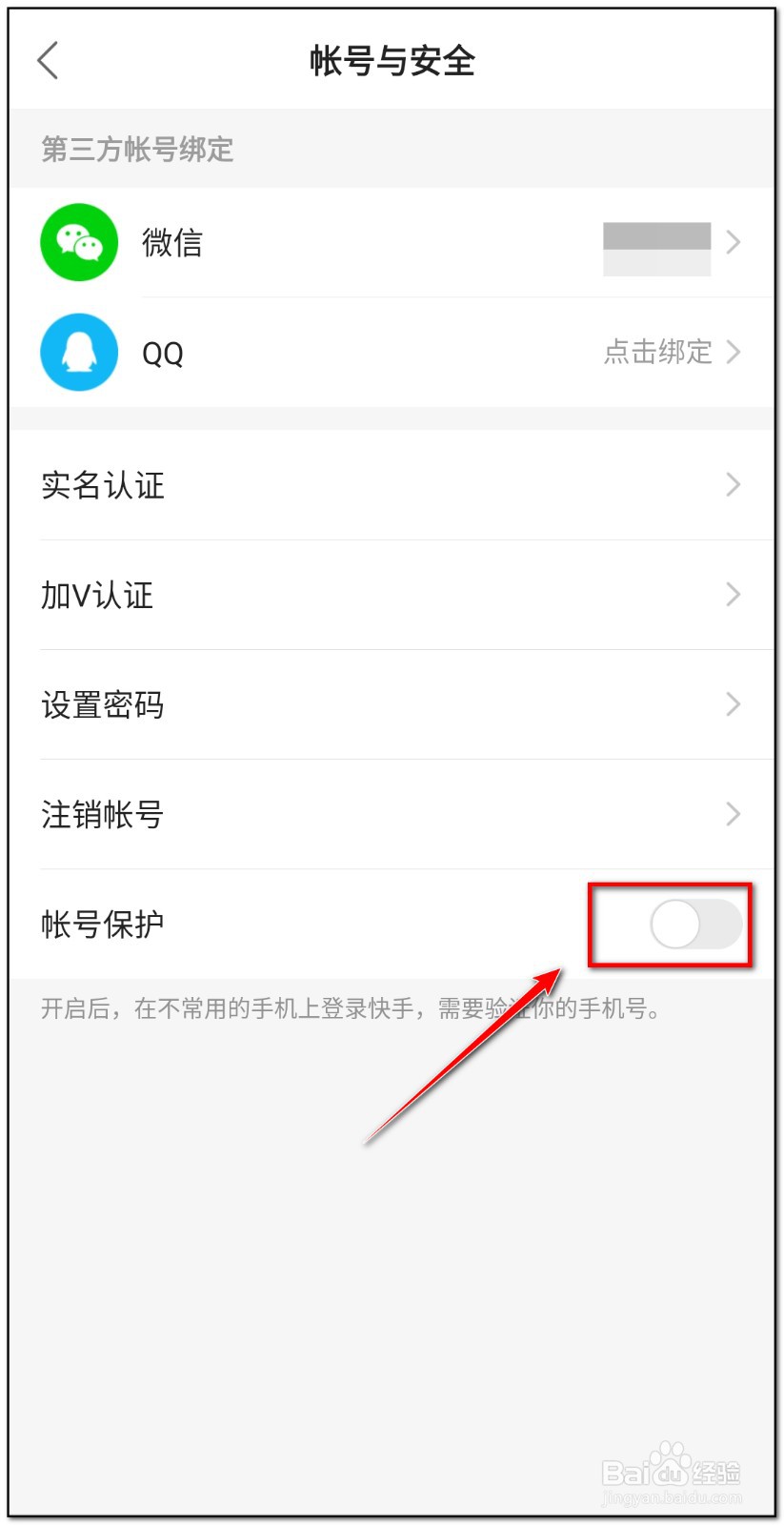
Task: Tap the blurred WeChat account name
Action: pos(657,249)
